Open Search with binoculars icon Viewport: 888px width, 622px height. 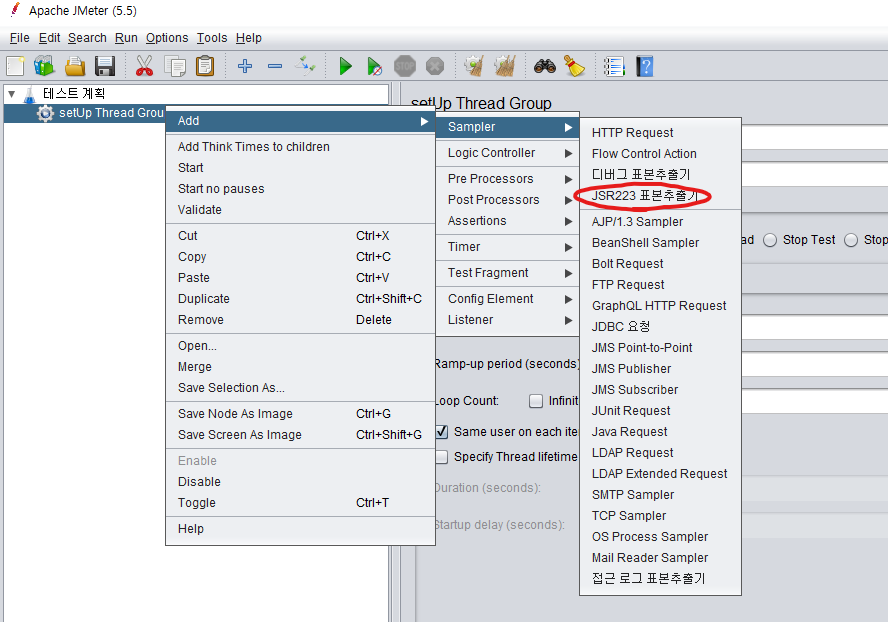(x=545, y=66)
